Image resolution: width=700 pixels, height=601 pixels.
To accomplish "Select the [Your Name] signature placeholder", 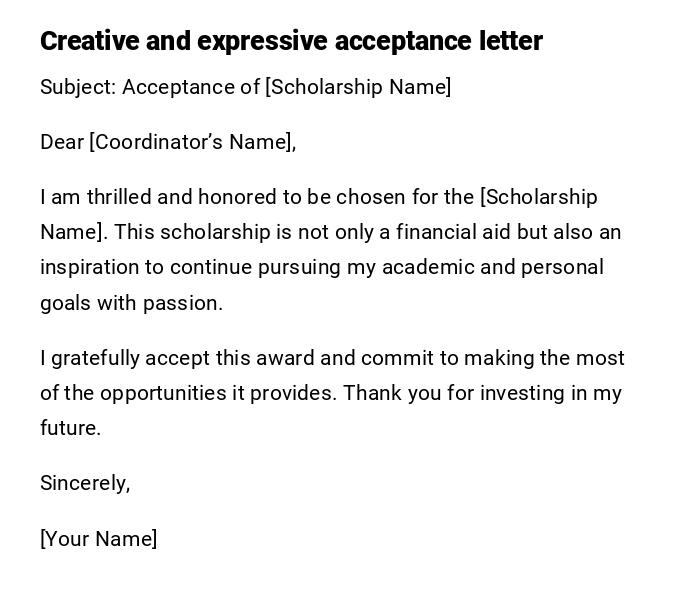I will 98,539.
